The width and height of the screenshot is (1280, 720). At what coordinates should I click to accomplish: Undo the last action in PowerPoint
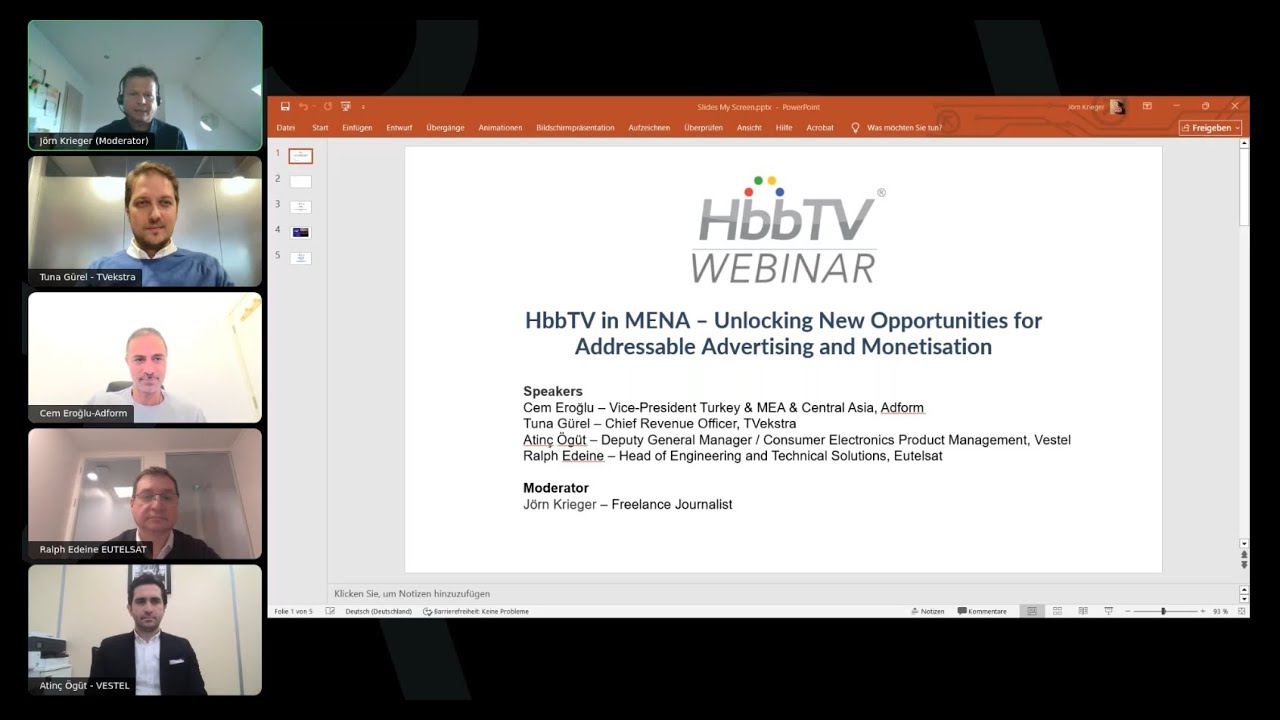pyautogui.click(x=302, y=107)
